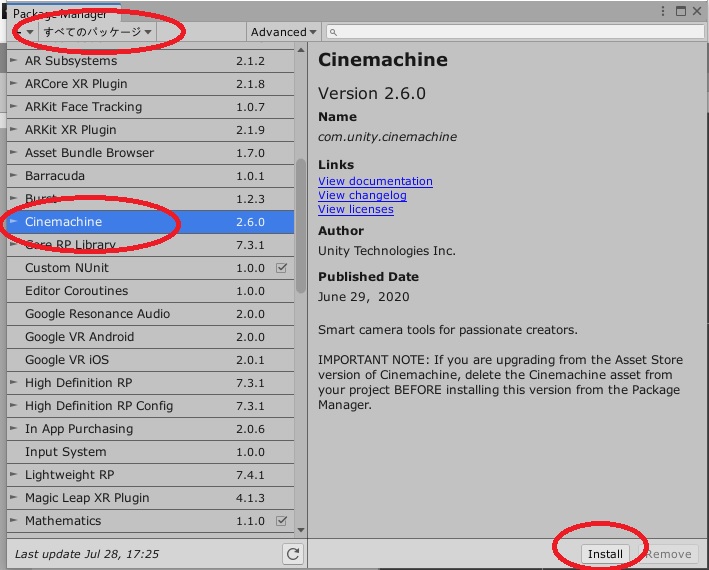Expand the AR Subsystems package versions
This screenshot has height=570, width=709.
point(14,60)
